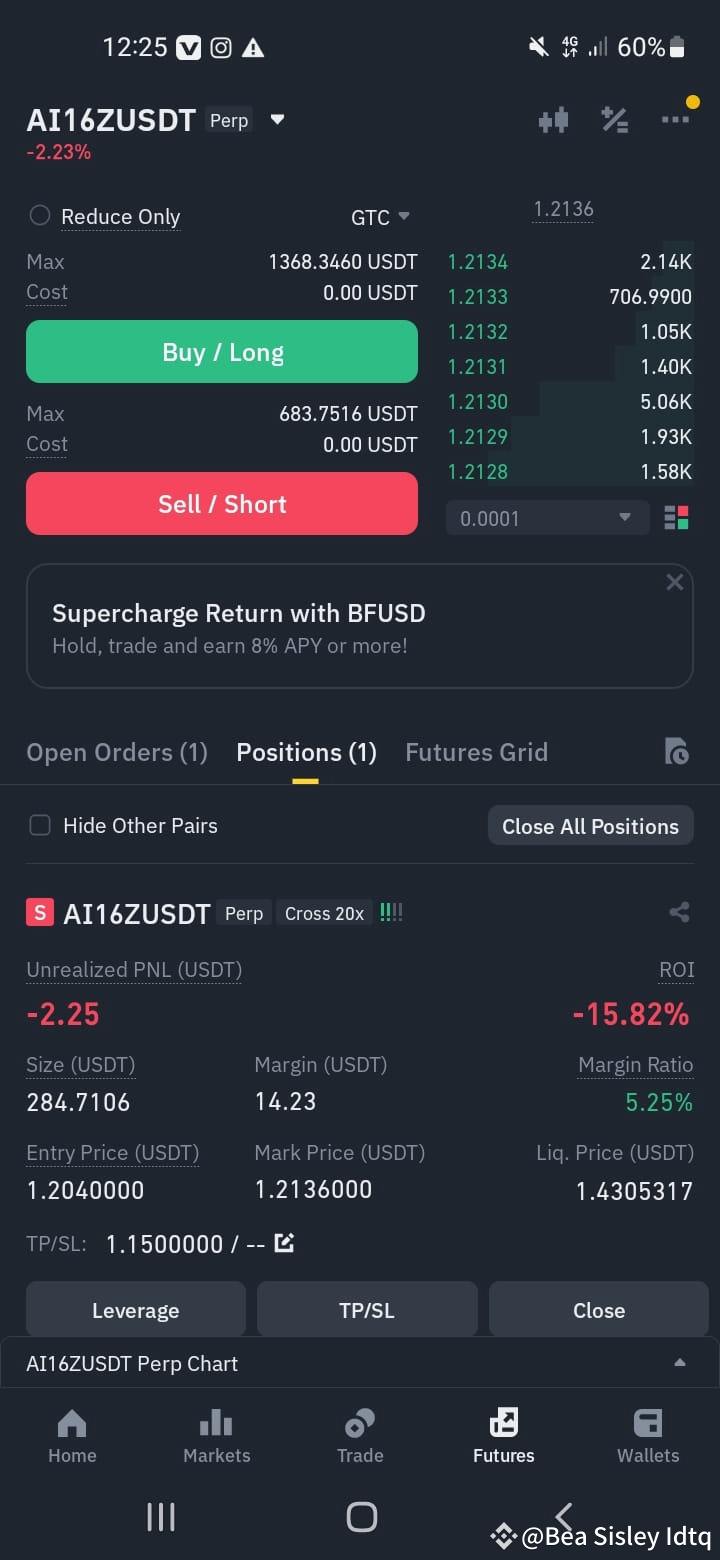This screenshot has width=720, height=1560.
Task: Open the percent calculator icon
Action: pos(614,121)
